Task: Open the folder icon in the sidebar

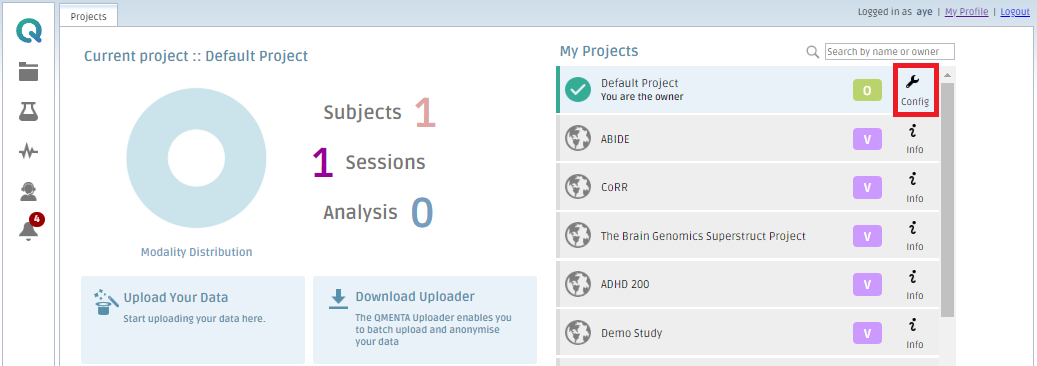Action: coord(28,71)
